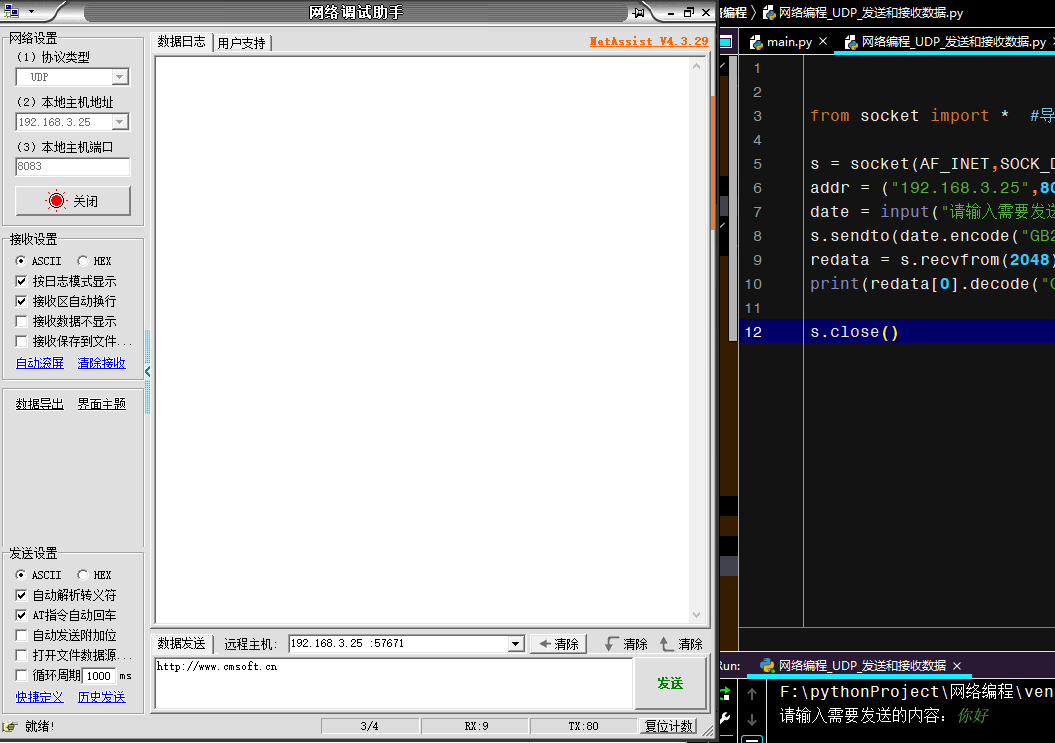Screen dimensions: 1055x743
Task: Click the 数据导出 data export link
Action: [x=40, y=404]
